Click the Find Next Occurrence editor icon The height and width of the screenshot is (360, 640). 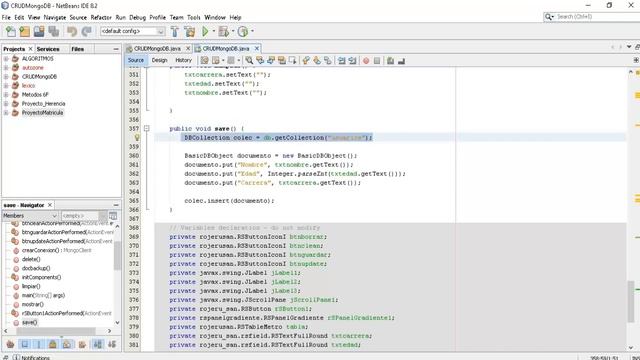271,60
